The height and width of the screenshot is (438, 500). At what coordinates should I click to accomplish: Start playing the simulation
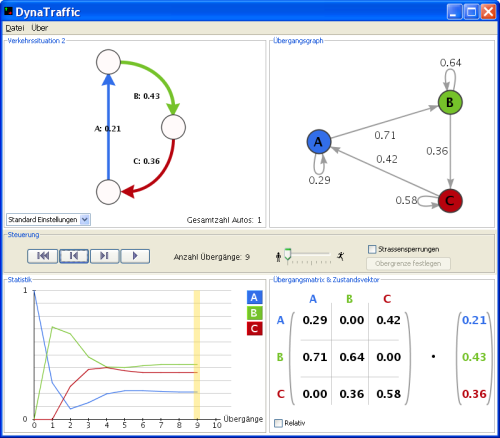[x=135, y=256]
